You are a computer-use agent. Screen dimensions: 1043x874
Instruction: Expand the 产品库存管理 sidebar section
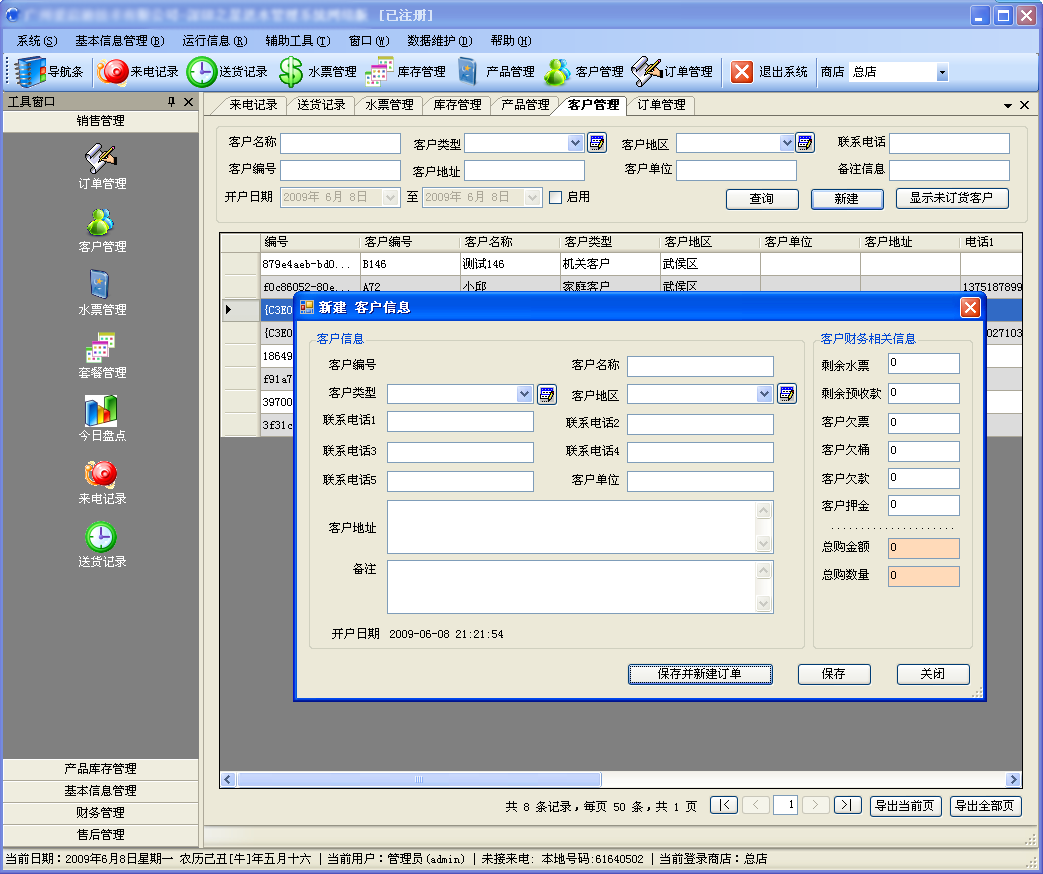[100, 769]
